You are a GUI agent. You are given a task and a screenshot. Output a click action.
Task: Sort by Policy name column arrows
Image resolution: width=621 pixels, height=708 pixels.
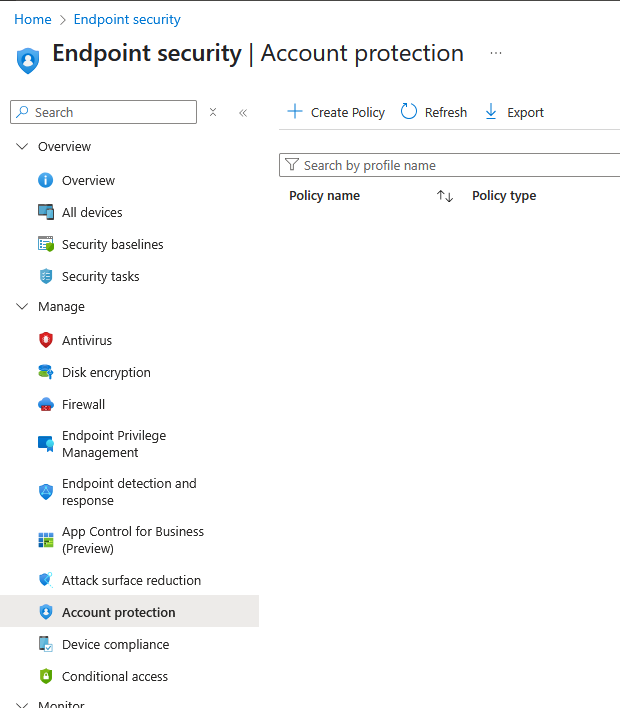coord(445,196)
